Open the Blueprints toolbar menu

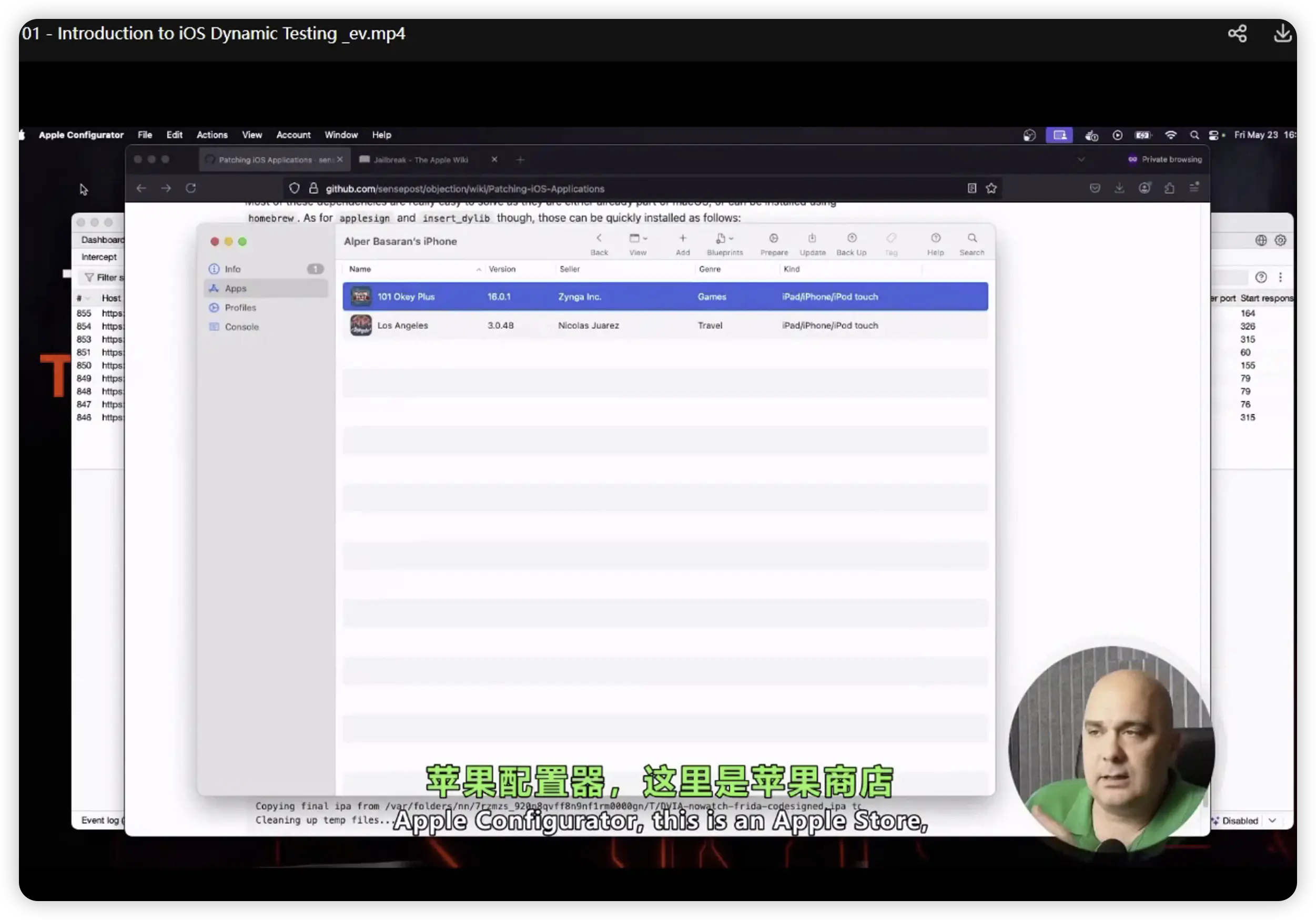tap(724, 238)
